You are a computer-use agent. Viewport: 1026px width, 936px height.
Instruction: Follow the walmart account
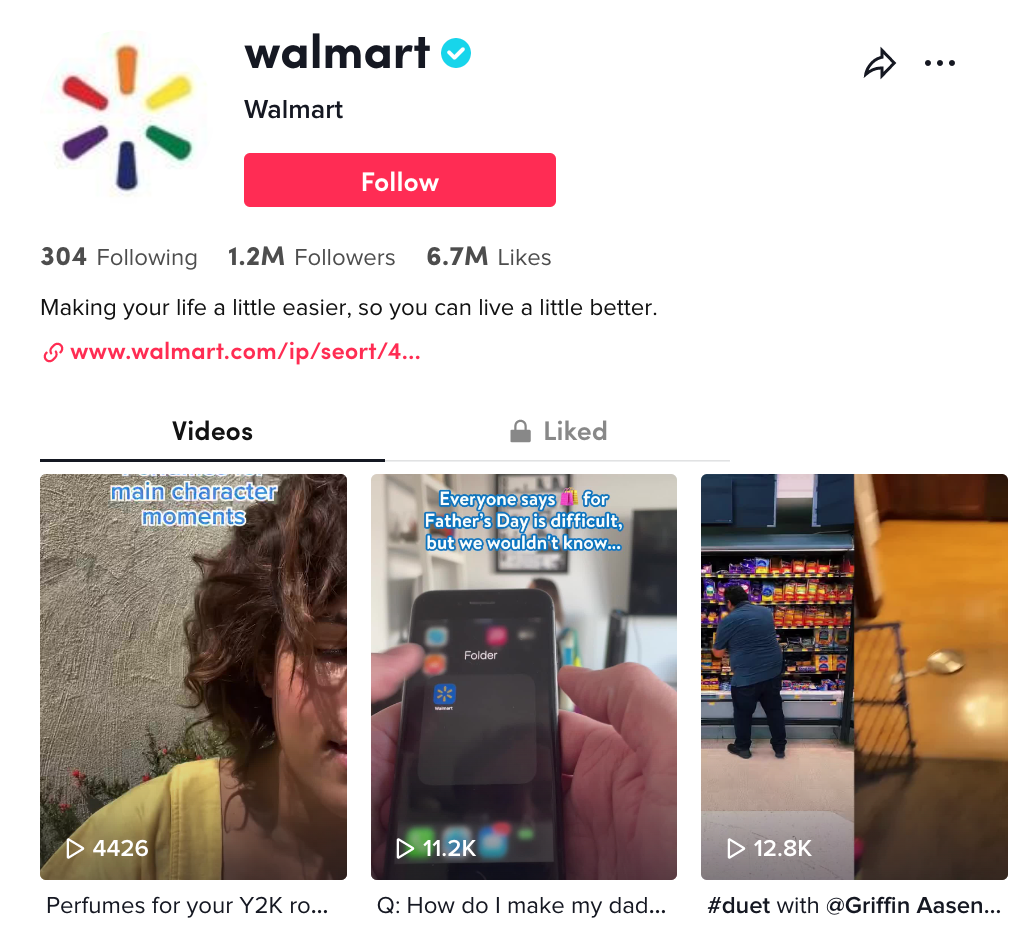[x=400, y=180]
